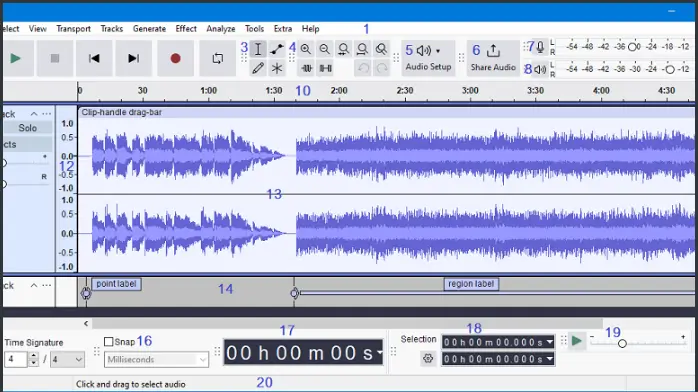Viewport: 698px width, 392px height.
Task: Open selection start time format dropdown
Action: click(550, 342)
